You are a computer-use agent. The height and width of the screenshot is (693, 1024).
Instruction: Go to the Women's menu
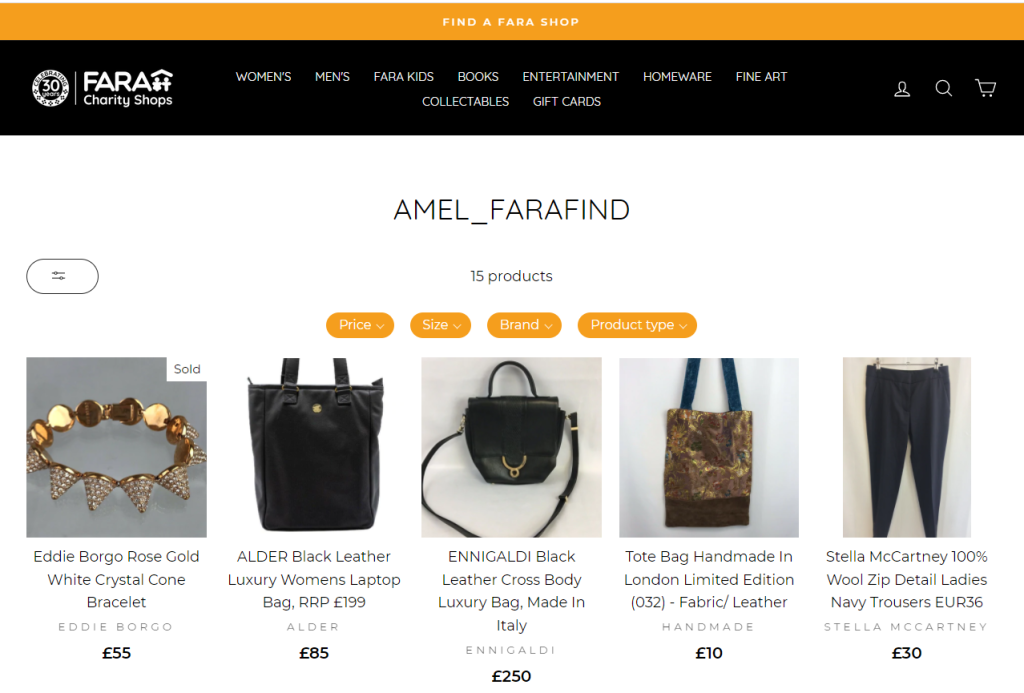tap(263, 76)
